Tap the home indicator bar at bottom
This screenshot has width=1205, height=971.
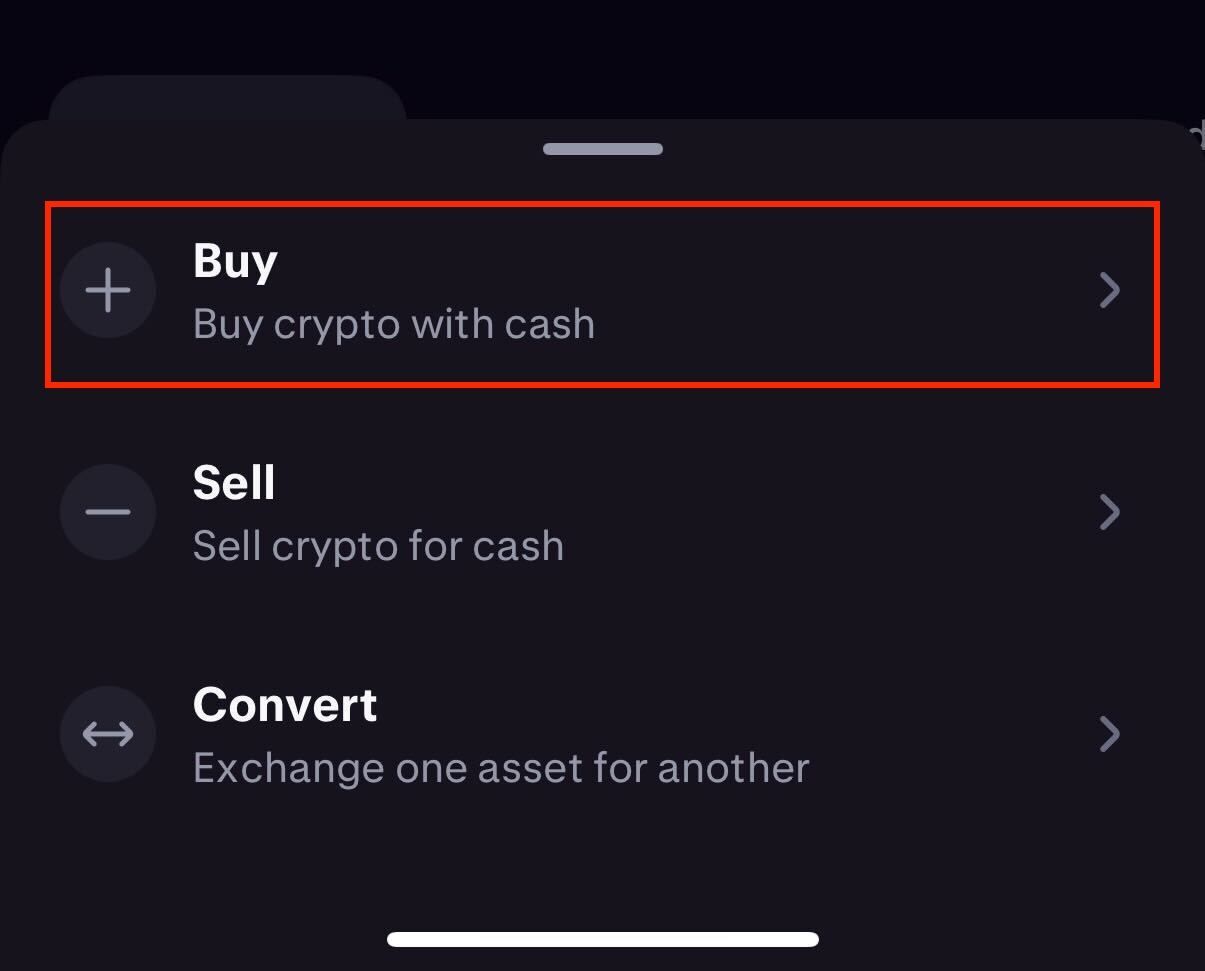point(602,938)
